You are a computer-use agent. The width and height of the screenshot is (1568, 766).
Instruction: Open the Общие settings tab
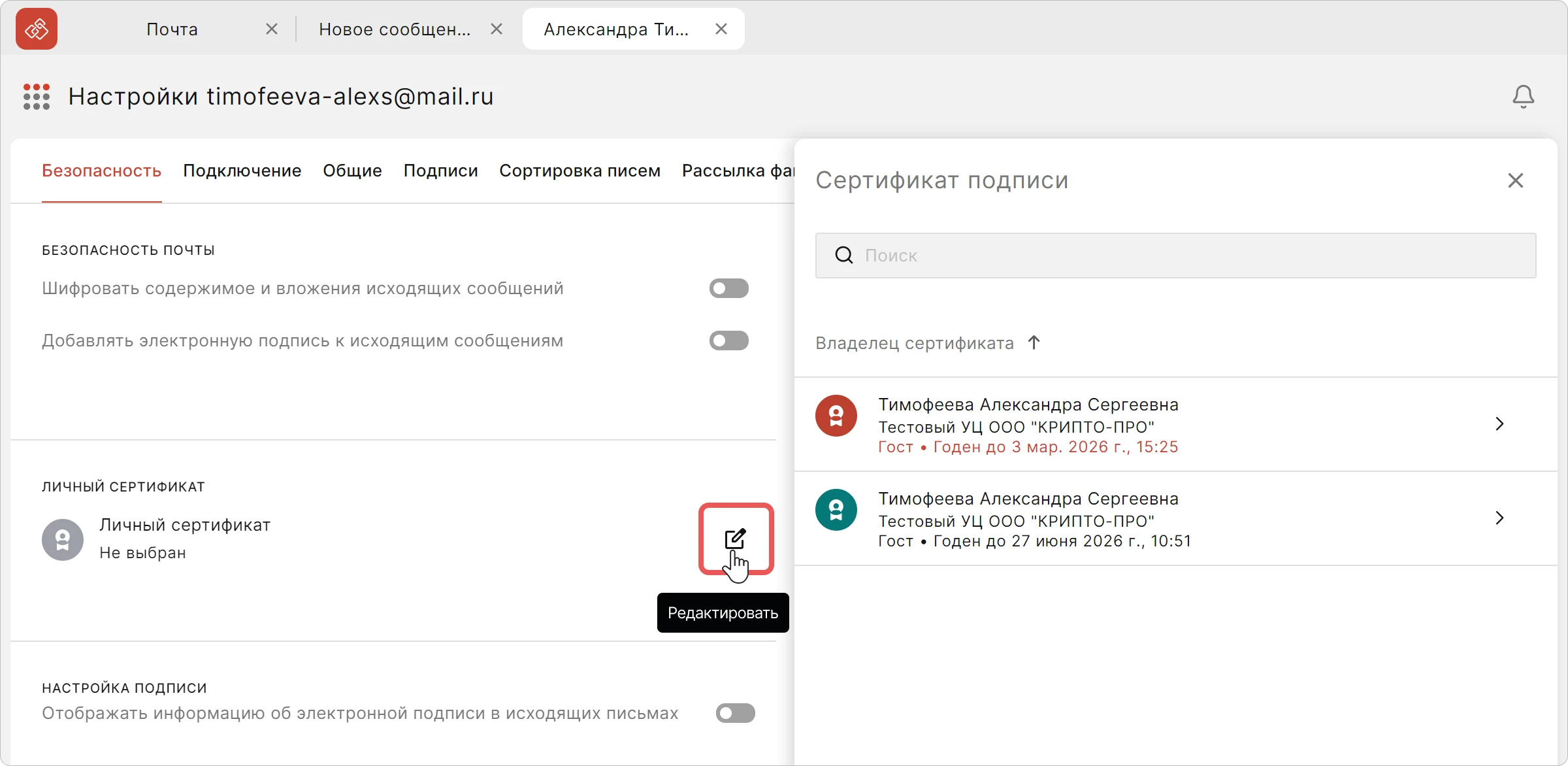353,171
